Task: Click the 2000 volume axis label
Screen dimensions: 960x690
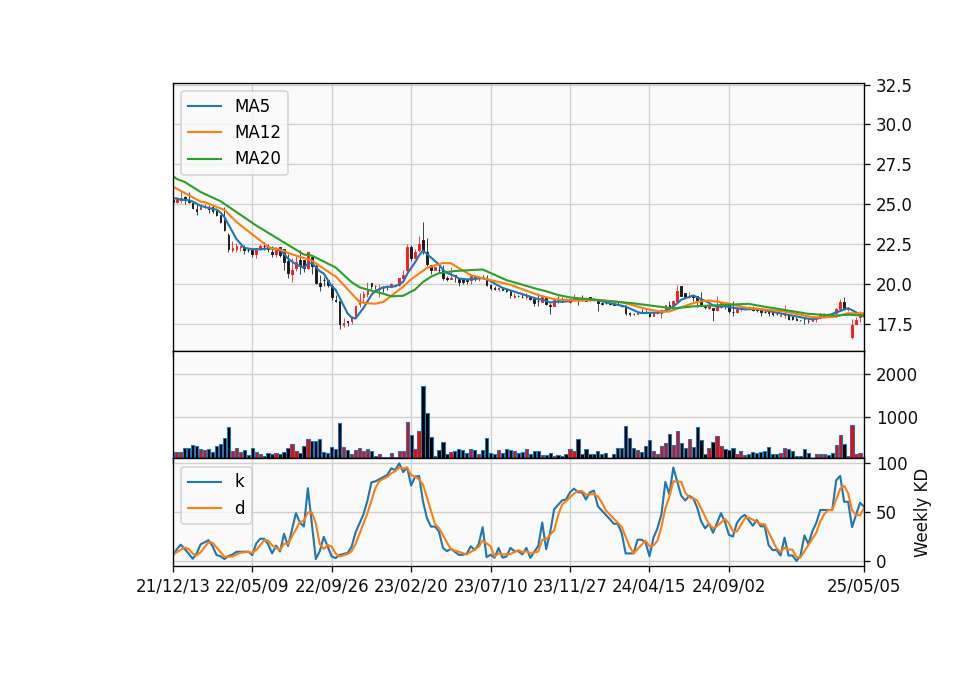Action: (x=896, y=375)
